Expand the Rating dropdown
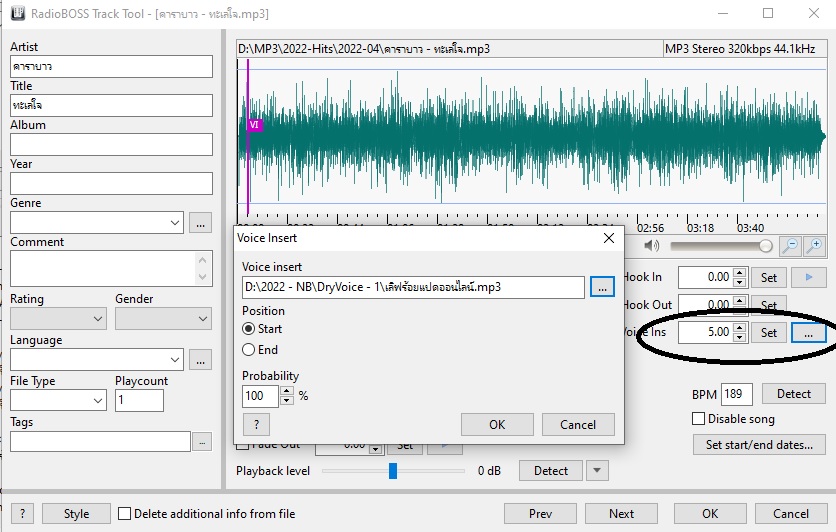Image resolution: width=836 pixels, height=532 pixels. coord(98,319)
